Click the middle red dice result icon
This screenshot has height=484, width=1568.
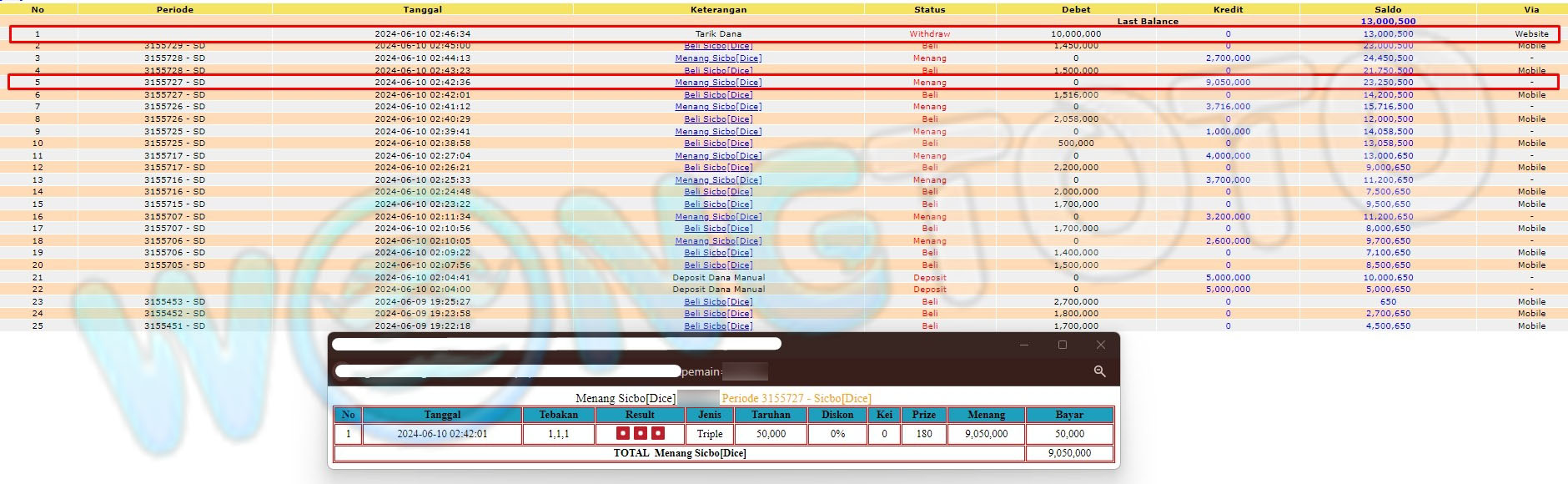(x=640, y=433)
